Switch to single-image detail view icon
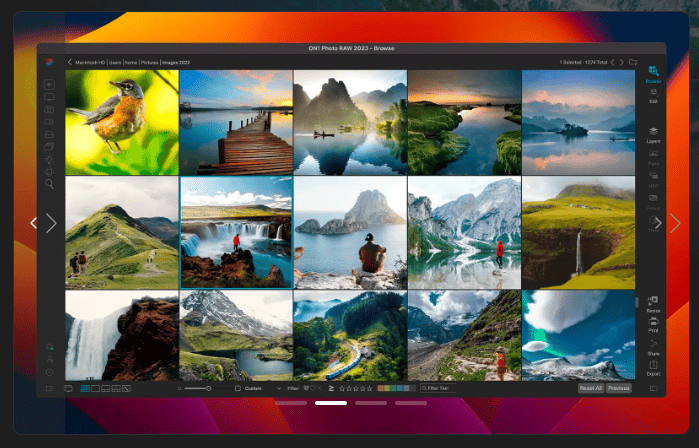 click(x=95, y=389)
